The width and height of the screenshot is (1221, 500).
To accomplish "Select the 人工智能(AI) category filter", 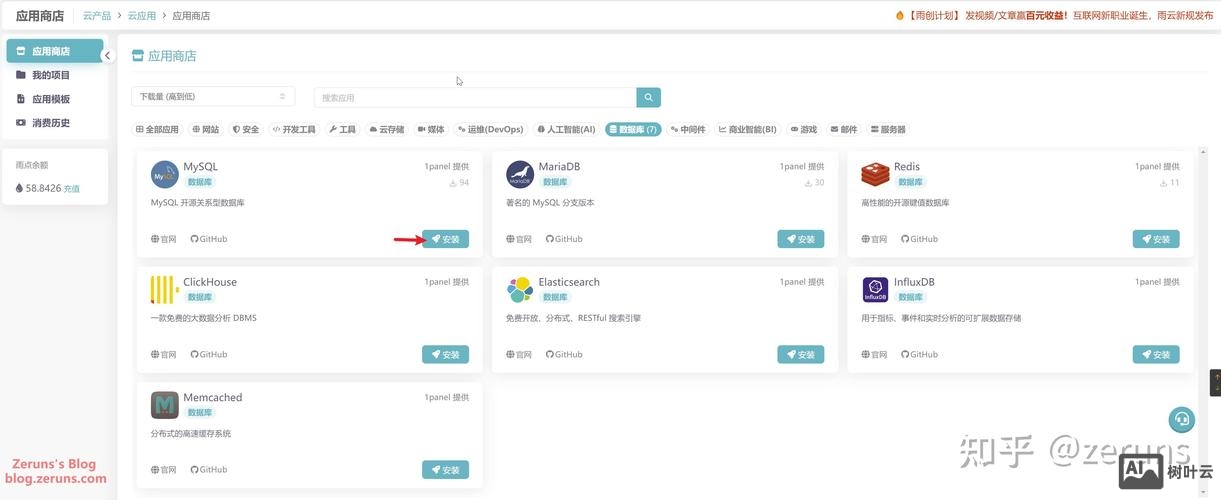I will pyautogui.click(x=566, y=129).
